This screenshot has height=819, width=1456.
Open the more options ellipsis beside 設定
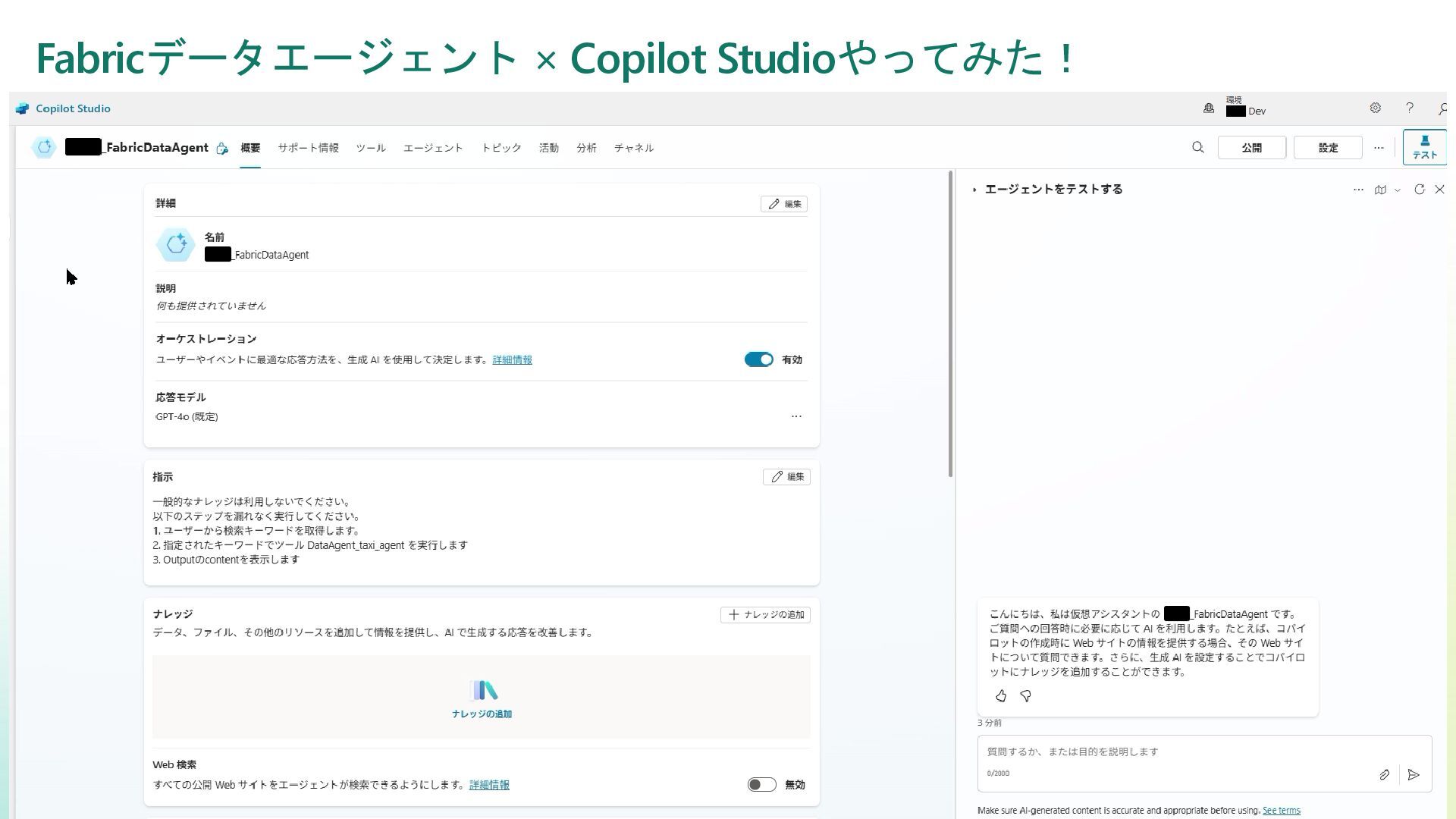pos(1379,148)
